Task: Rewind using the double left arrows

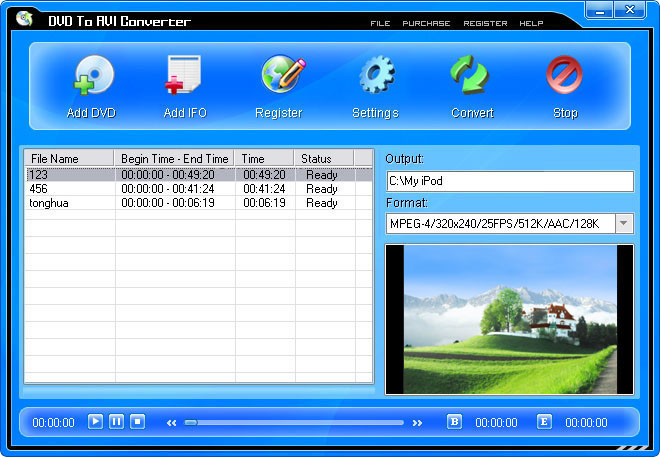Action: coord(171,423)
